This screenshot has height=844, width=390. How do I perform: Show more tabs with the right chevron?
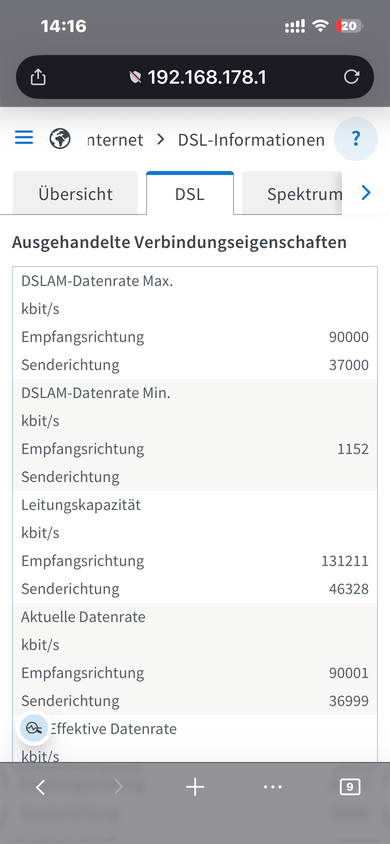[366, 193]
